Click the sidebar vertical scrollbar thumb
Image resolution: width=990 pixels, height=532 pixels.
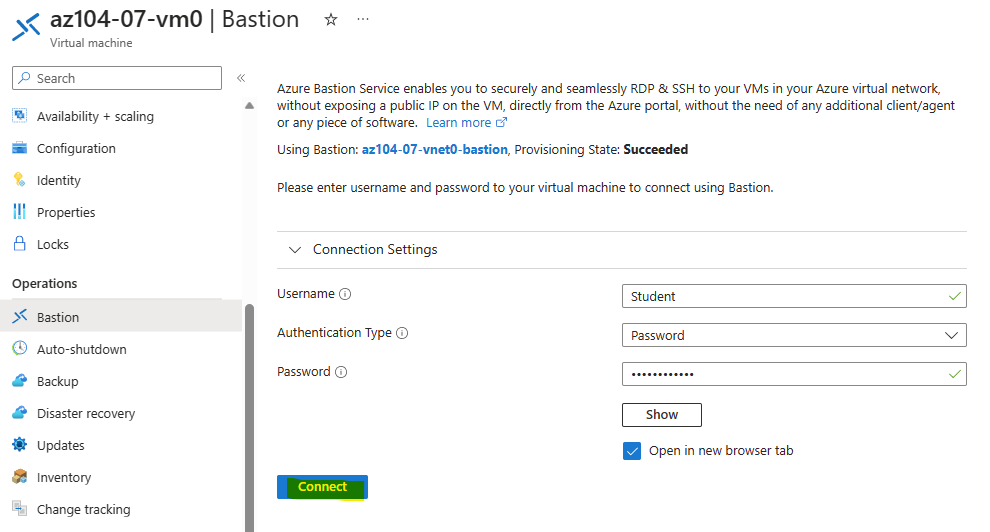249,418
